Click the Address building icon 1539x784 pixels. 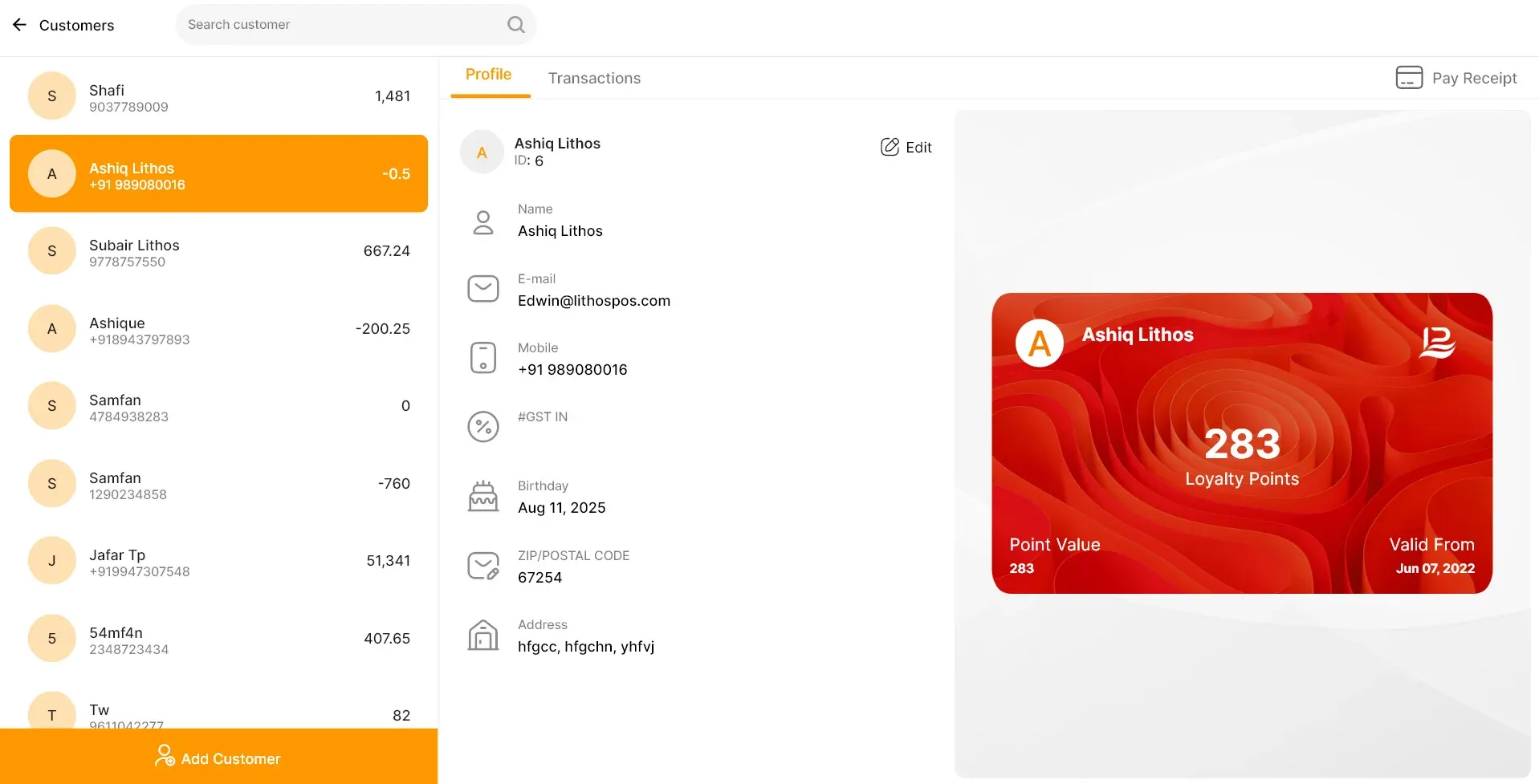pyautogui.click(x=483, y=635)
